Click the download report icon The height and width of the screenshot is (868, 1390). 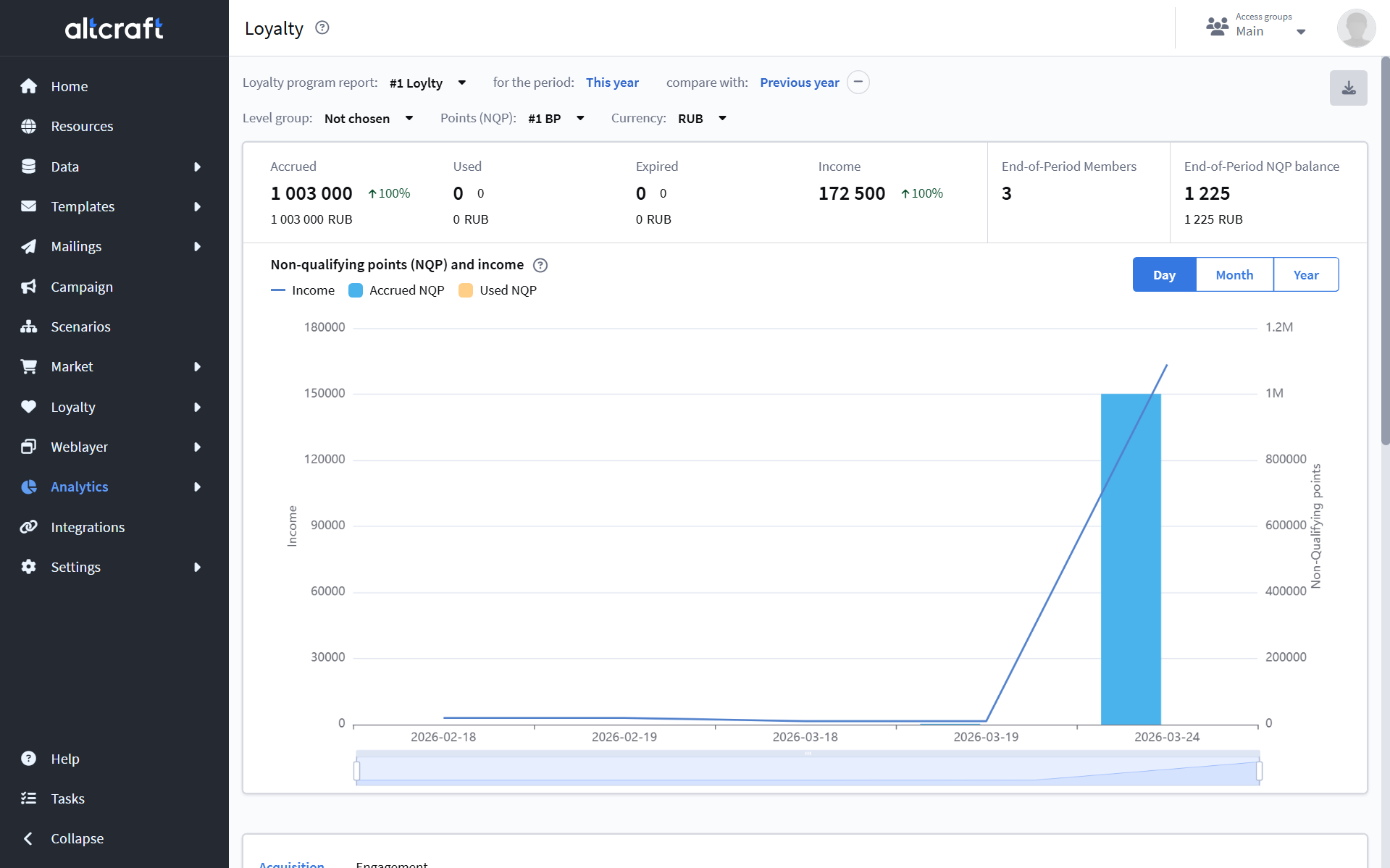tap(1348, 88)
